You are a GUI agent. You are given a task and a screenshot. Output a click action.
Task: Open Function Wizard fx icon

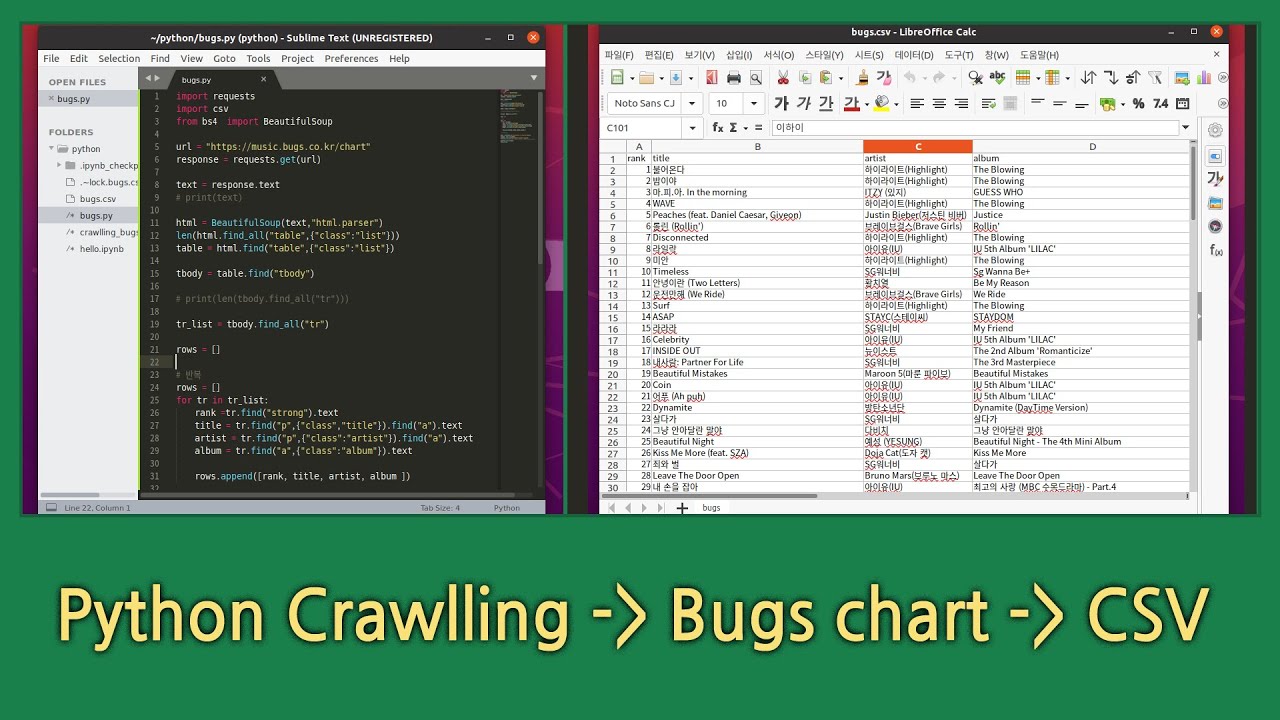[717, 128]
